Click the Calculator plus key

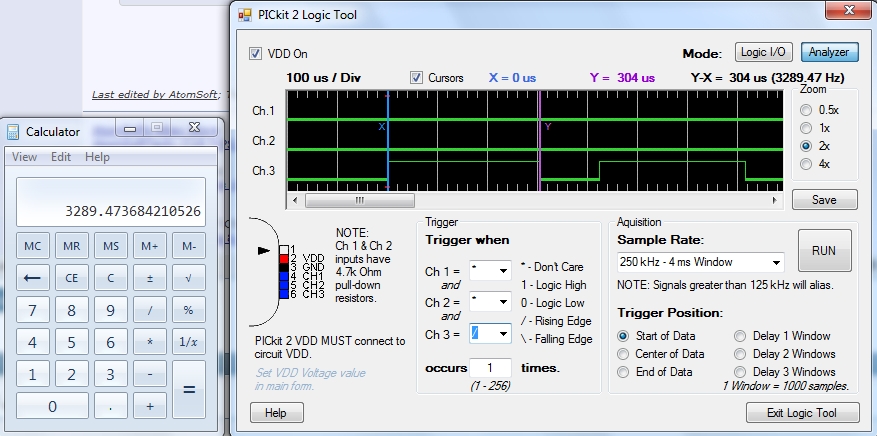[149, 406]
